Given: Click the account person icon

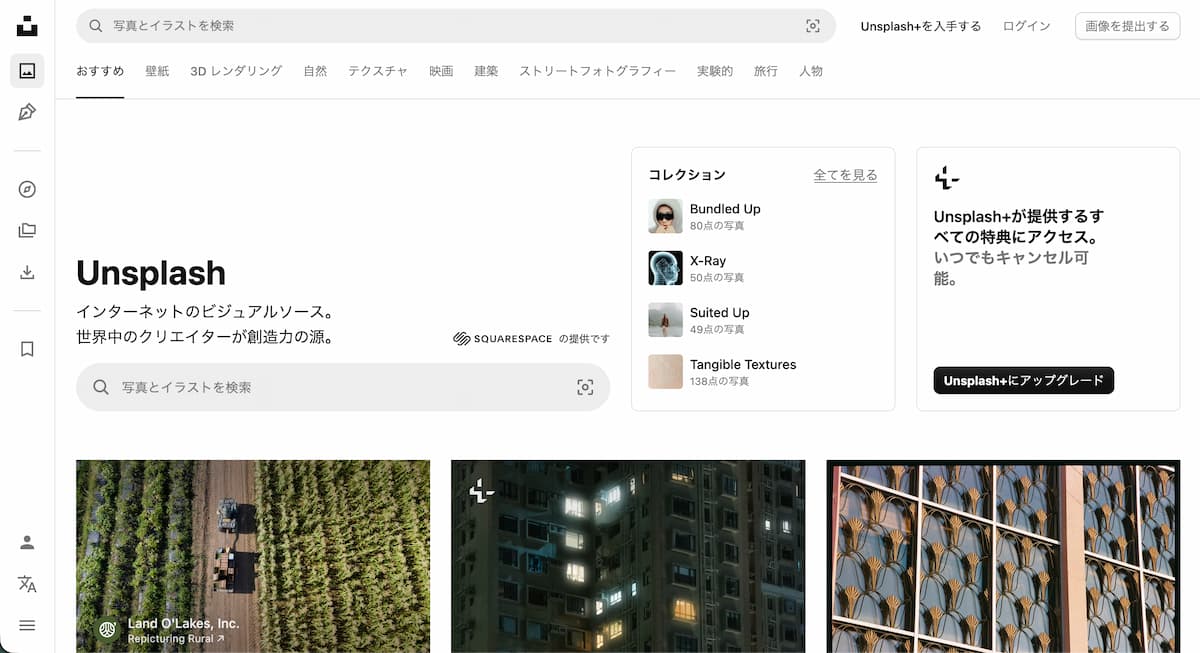Looking at the screenshot, I should (27, 542).
